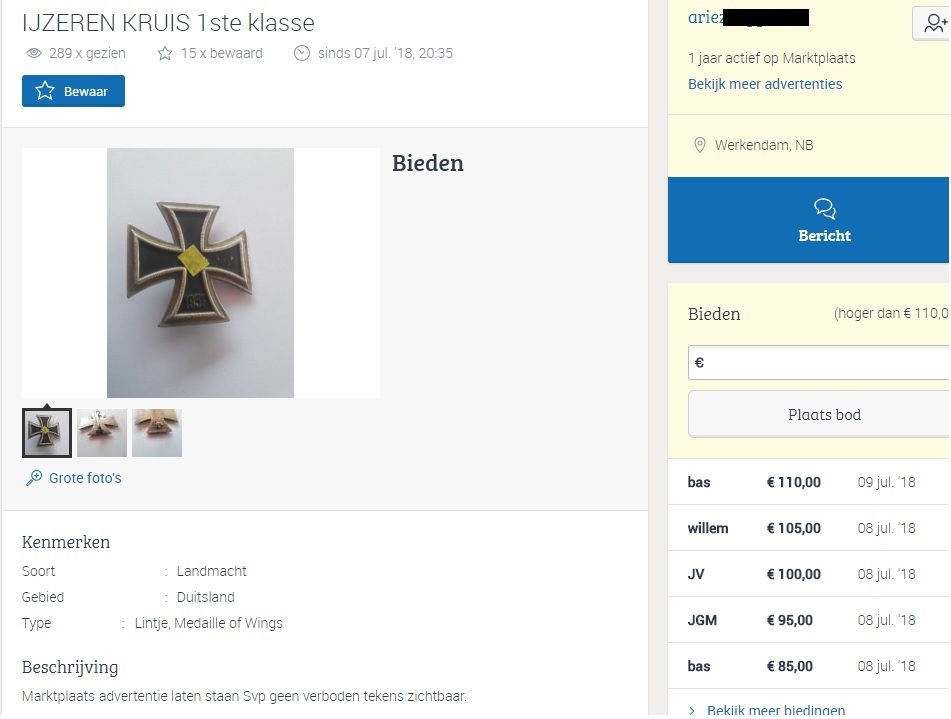The height and width of the screenshot is (719, 951).
Task: Click the location pin icon near Werkendam
Action: pos(699,145)
